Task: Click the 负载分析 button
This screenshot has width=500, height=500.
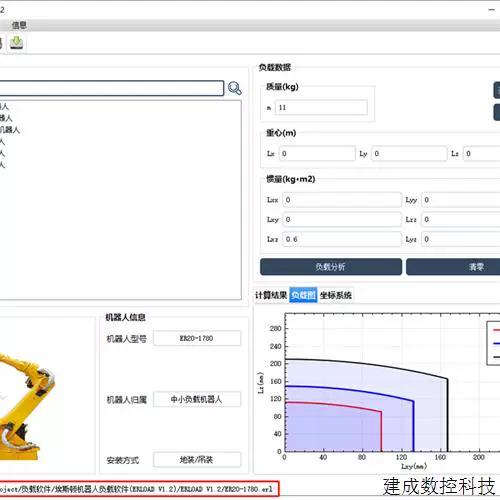Action: pos(331,267)
